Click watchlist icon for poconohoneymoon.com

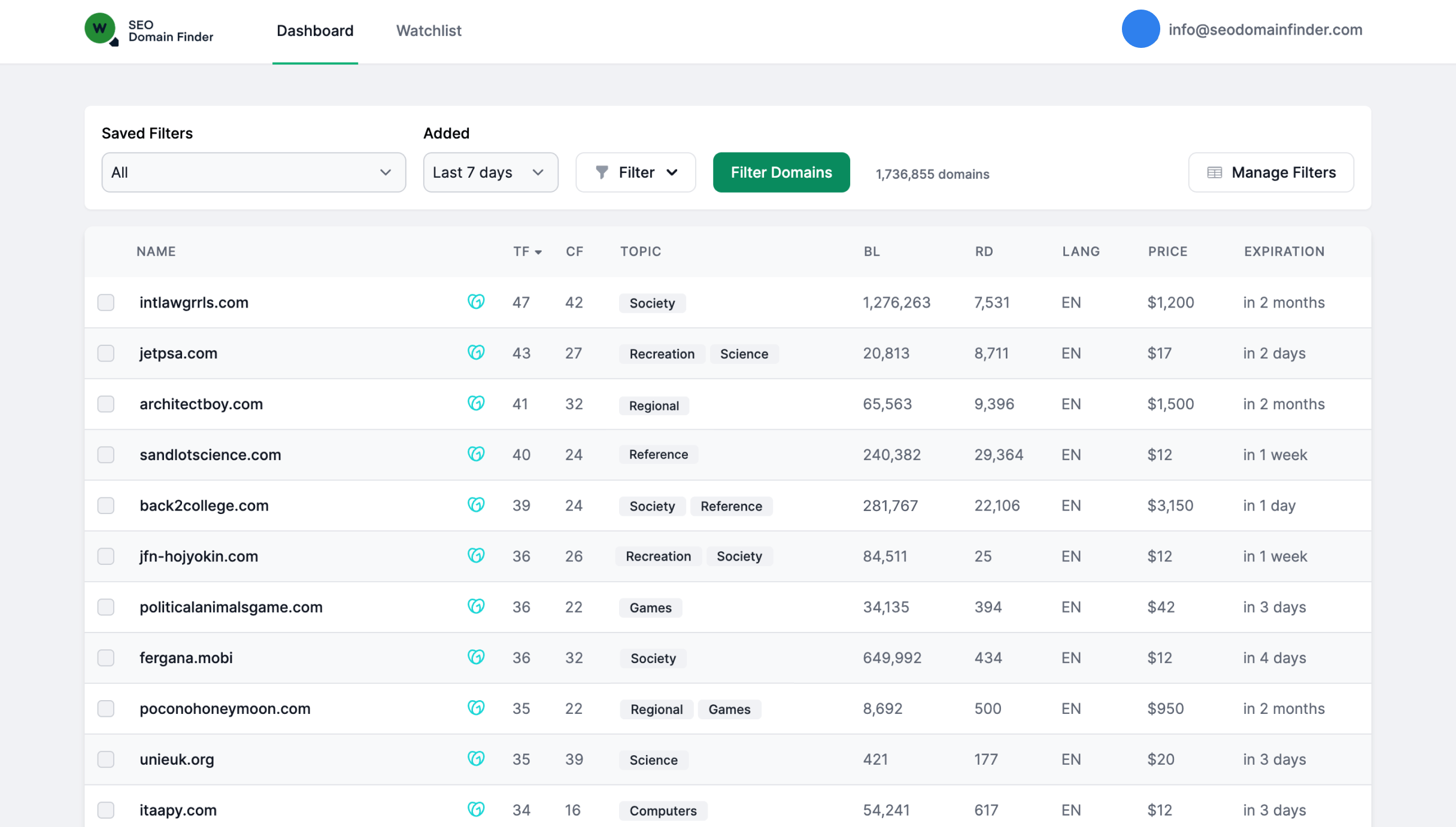476,709
